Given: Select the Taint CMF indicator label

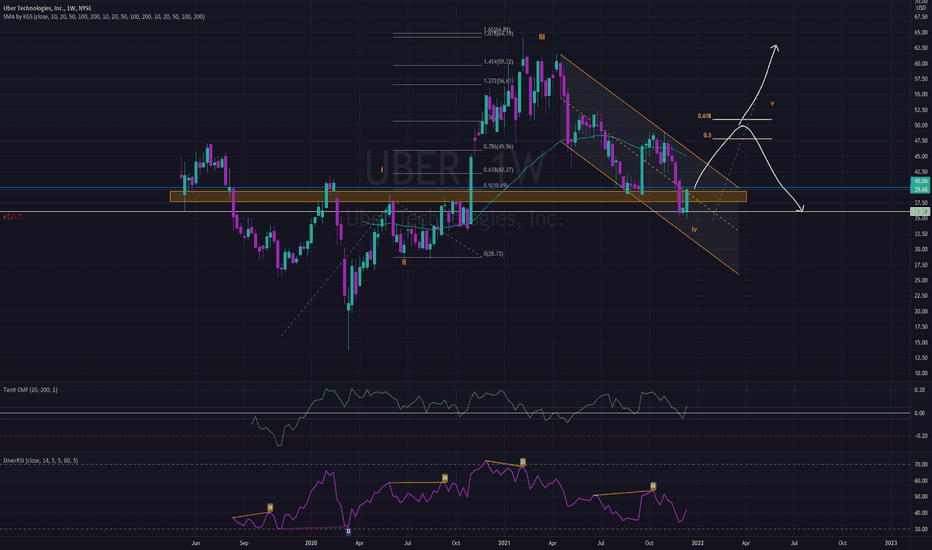Looking at the screenshot, I should click(30, 390).
